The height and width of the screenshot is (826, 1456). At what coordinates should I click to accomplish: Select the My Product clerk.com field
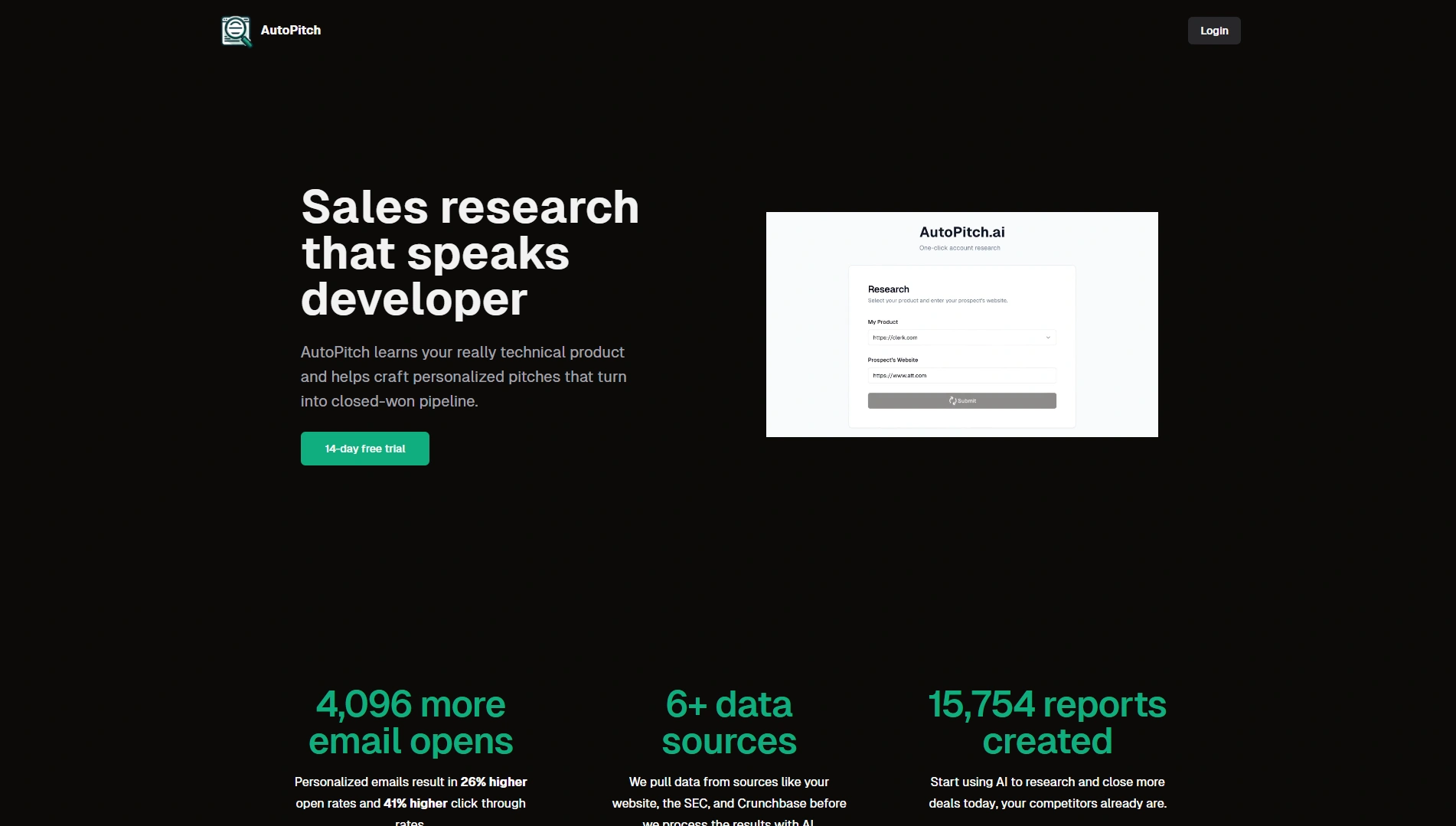pyautogui.click(x=961, y=338)
